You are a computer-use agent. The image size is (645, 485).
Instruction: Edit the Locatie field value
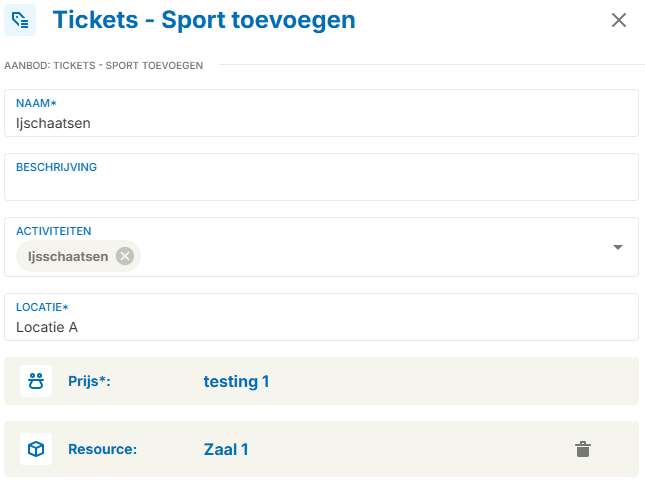tap(320, 326)
